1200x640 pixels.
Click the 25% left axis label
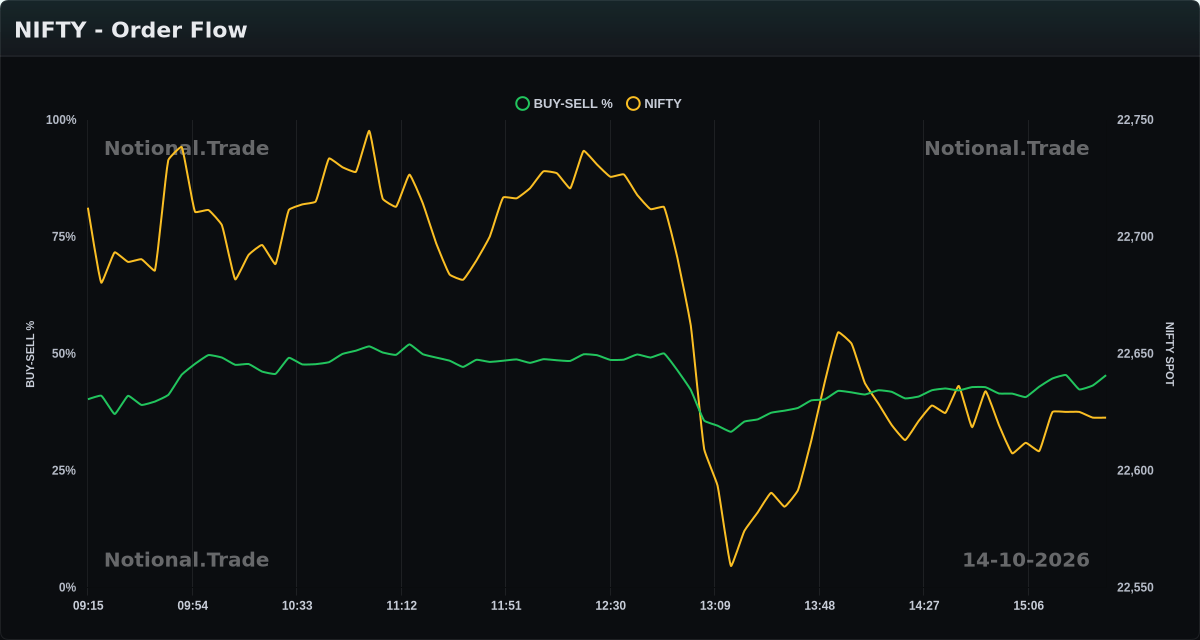tap(64, 471)
